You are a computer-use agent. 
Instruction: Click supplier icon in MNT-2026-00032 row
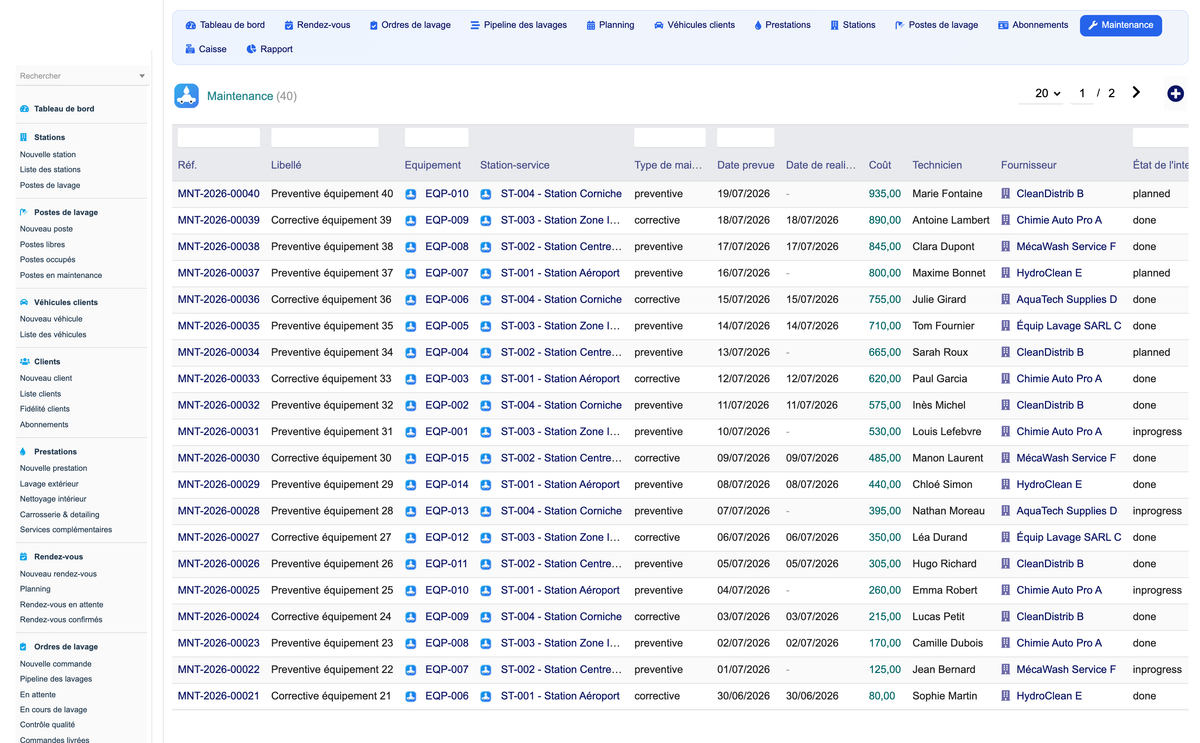tap(1006, 405)
